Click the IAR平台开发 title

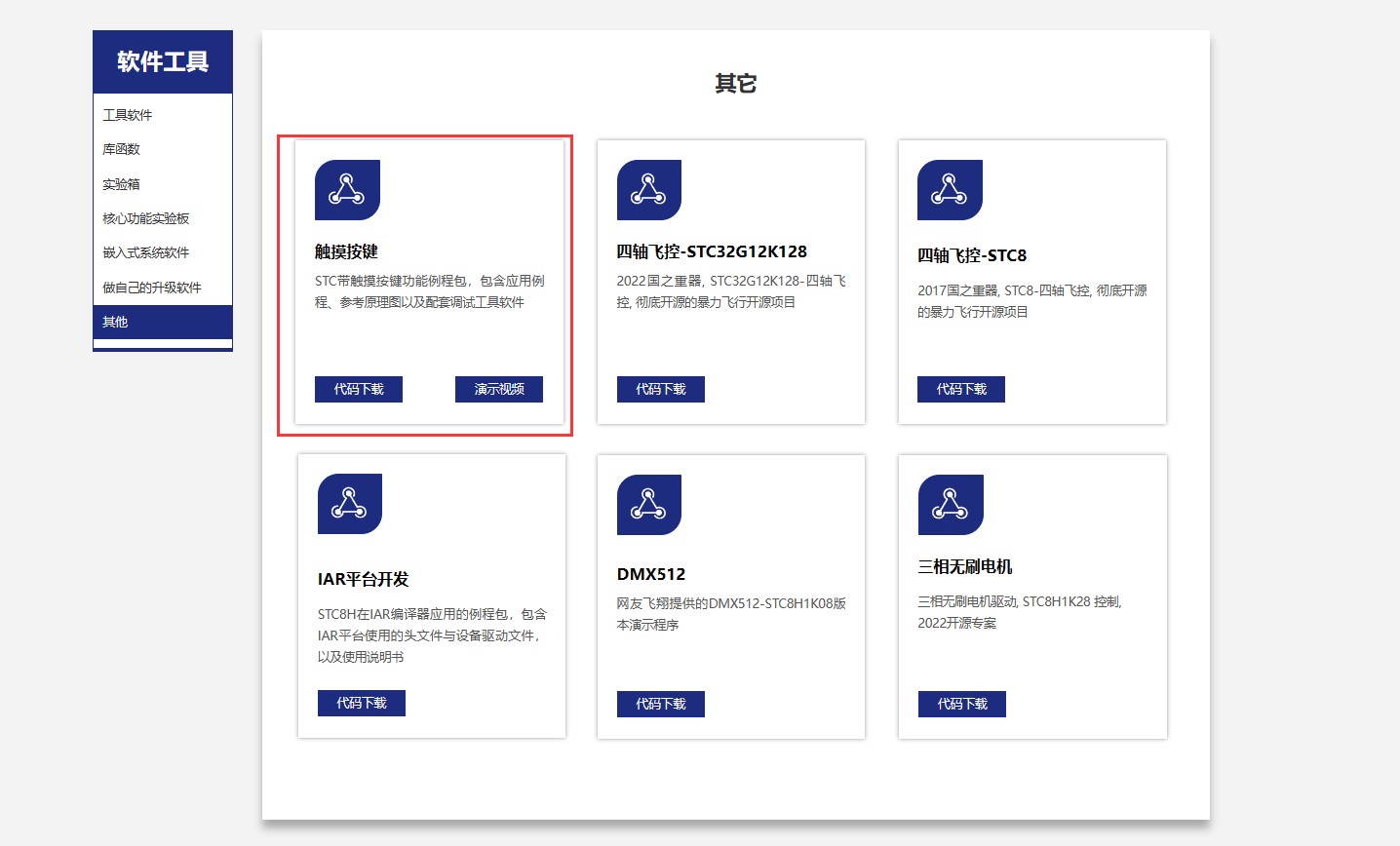(x=364, y=579)
